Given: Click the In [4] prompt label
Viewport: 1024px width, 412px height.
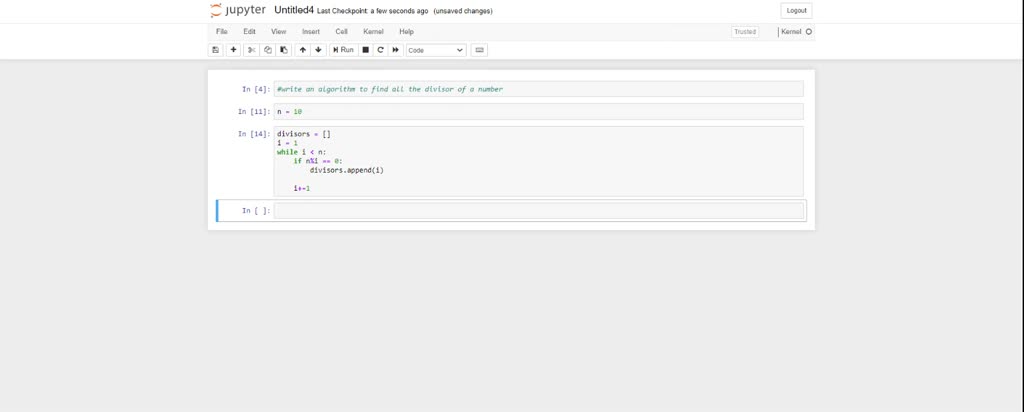Looking at the screenshot, I should 255,89.
